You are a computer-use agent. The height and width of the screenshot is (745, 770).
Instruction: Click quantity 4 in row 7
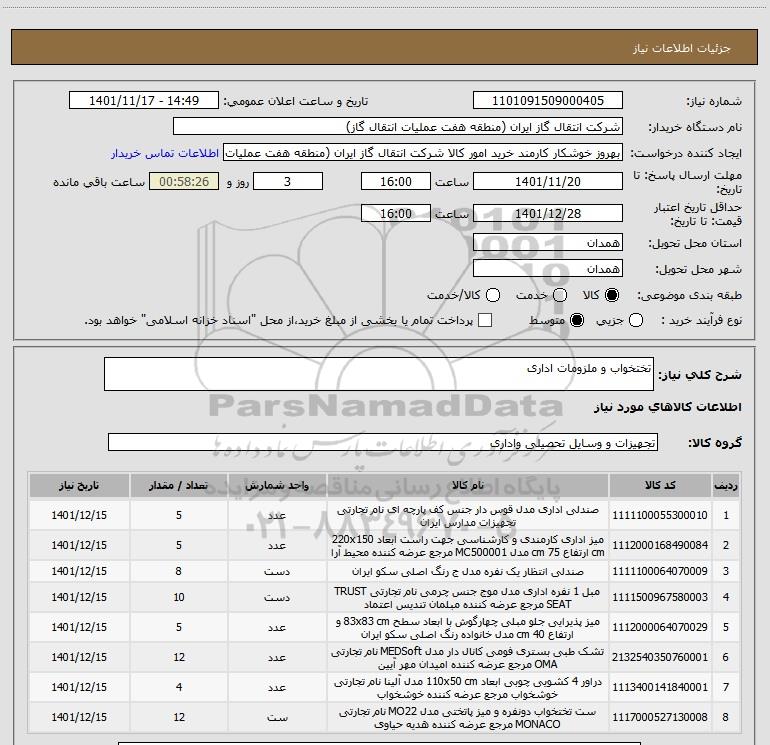pos(179,687)
